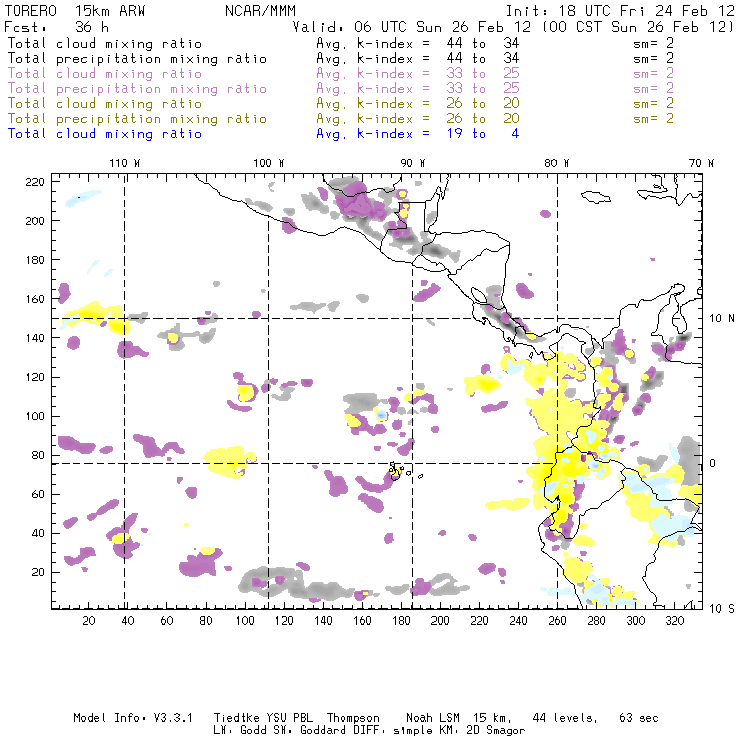This screenshot has width=740, height=740.
Task: Click "sm= 2" on olive precipitation mixing row
Action: pyautogui.click(x=654, y=119)
